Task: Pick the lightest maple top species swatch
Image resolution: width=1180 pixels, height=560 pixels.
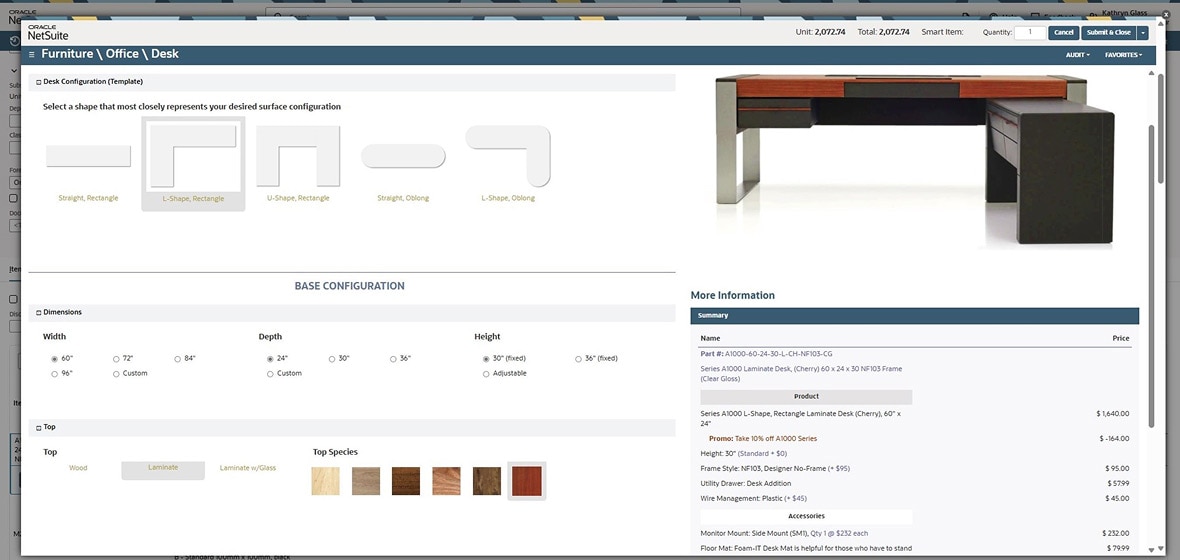Action: tap(326, 481)
